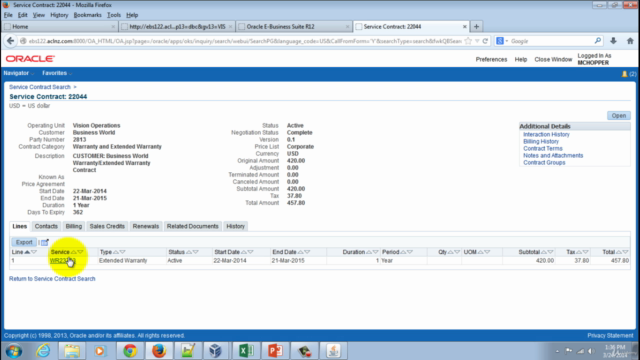Click the Google search input field
The height and width of the screenshot is (360, 640).
(x=551, y=41)
